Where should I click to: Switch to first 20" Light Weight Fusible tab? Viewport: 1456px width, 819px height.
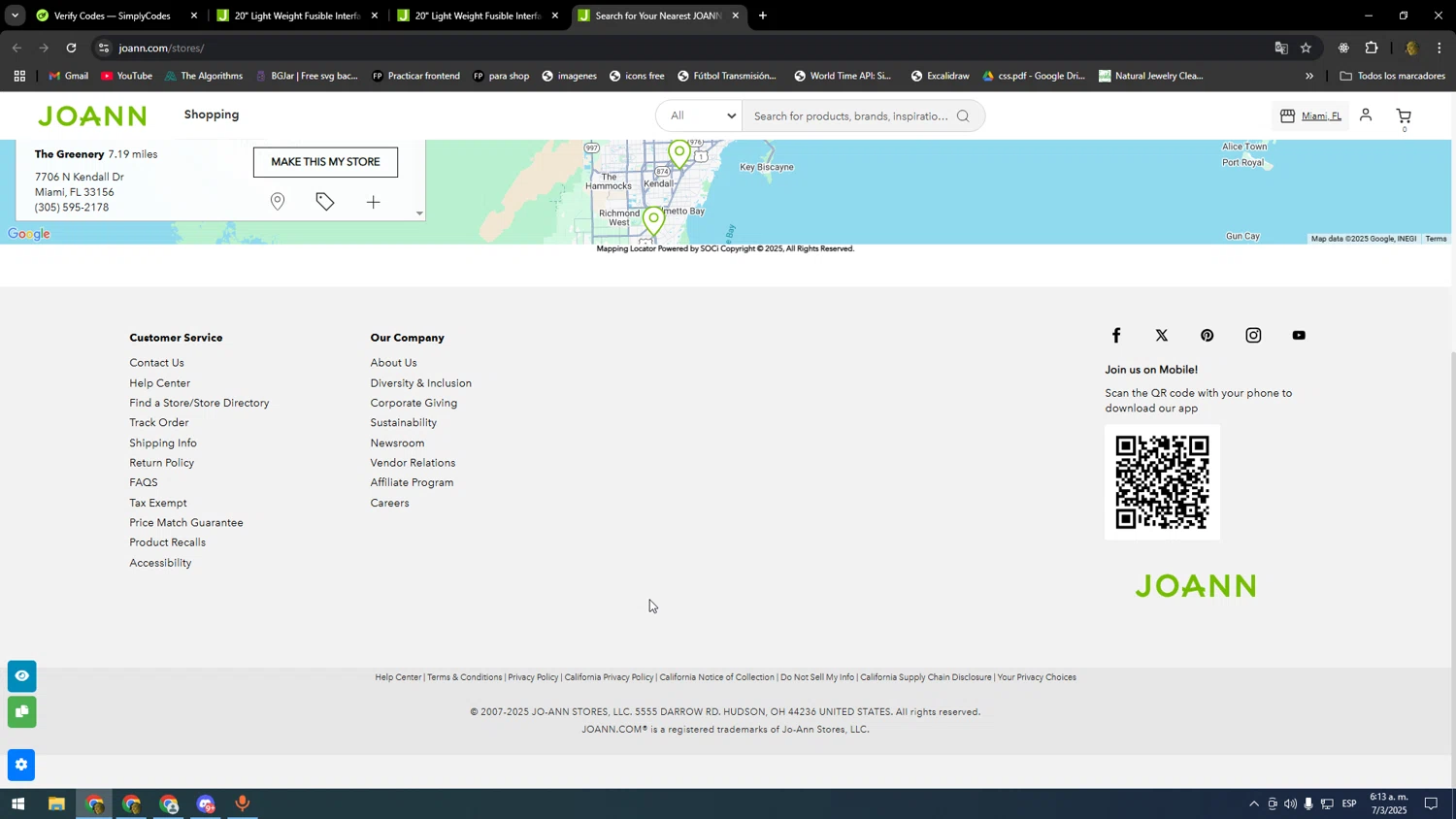pos(296,16)
